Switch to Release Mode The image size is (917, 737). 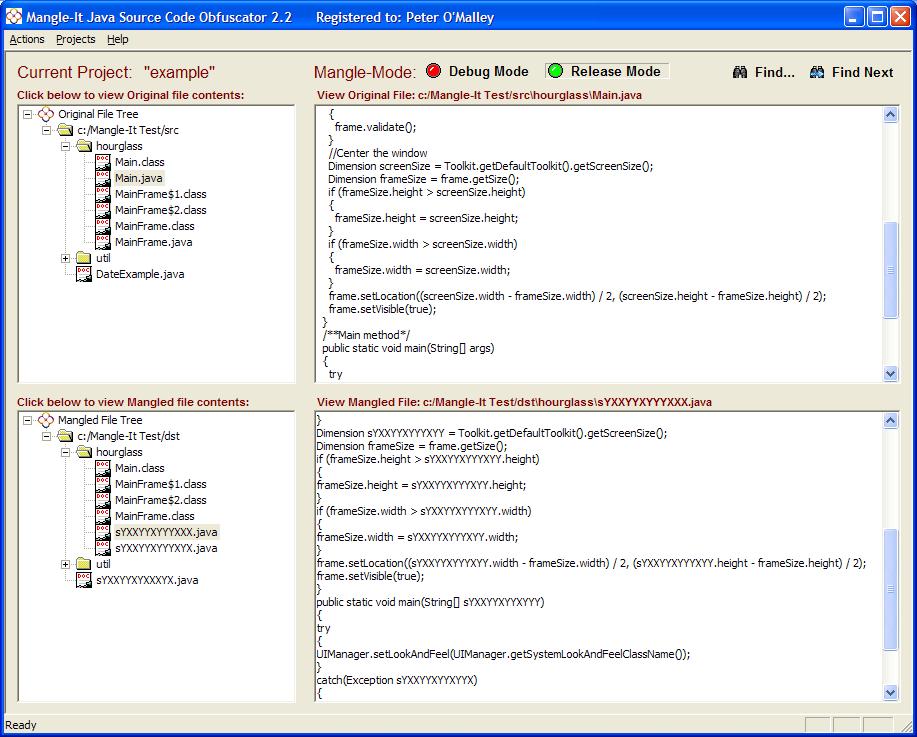coord(606,71)
